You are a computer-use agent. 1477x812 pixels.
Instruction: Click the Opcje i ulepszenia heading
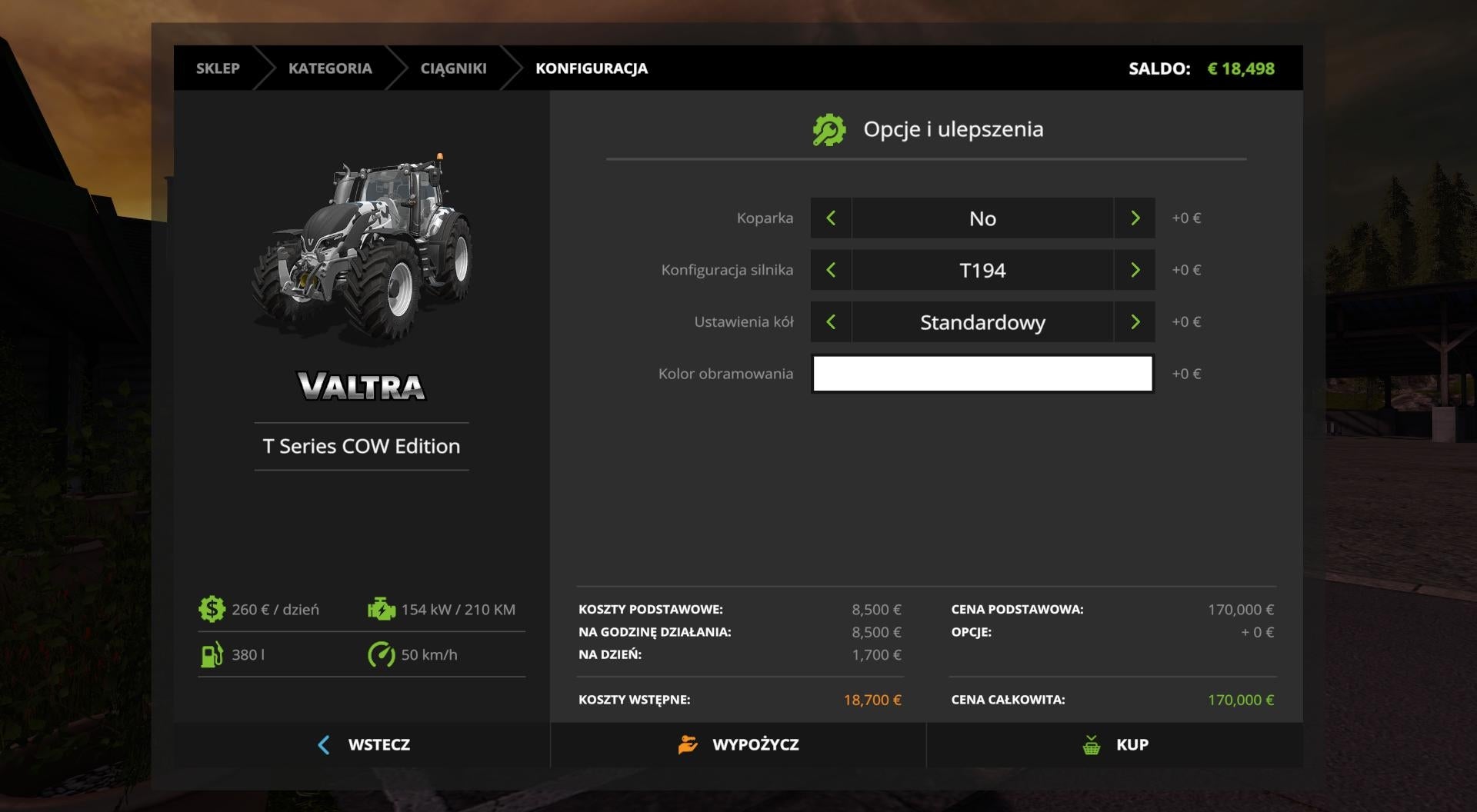point(953,129)
